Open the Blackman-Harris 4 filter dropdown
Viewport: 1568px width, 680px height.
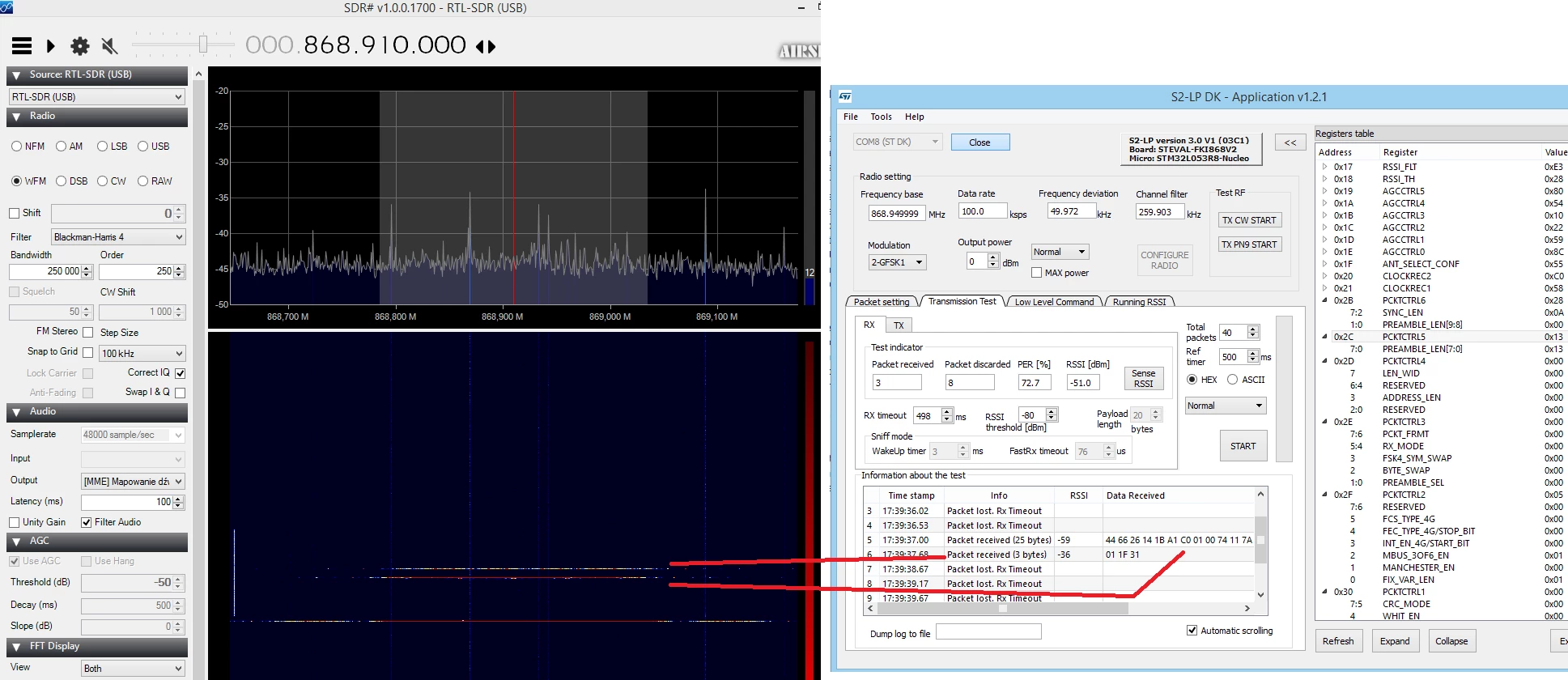[118, 237]
